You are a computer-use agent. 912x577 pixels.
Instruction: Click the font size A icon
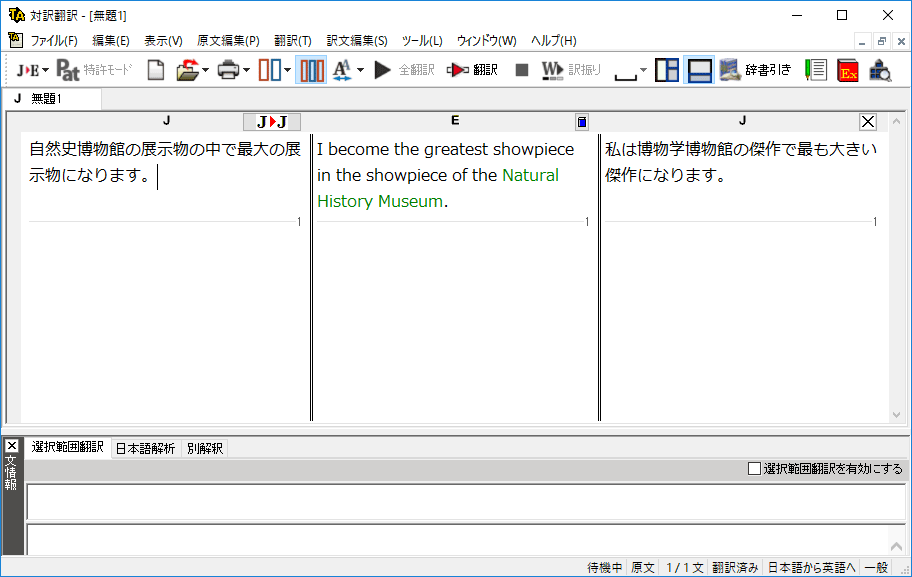click(x=342, y=70)
